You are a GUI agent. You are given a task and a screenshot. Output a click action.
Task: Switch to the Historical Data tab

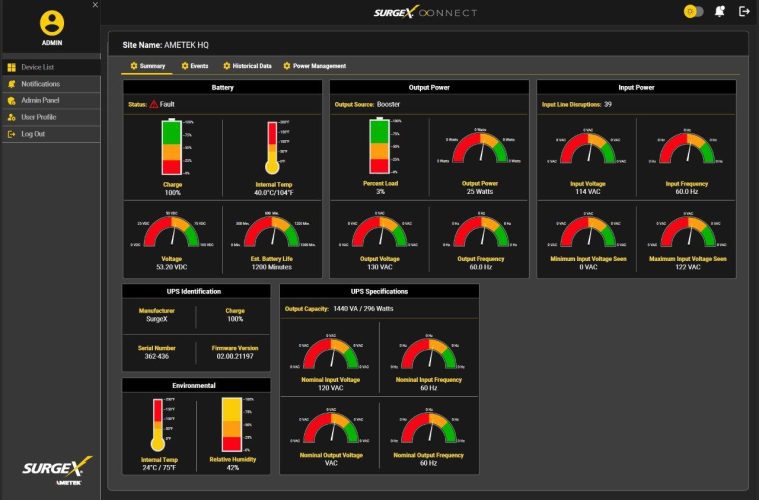click(x=247, y=66)
